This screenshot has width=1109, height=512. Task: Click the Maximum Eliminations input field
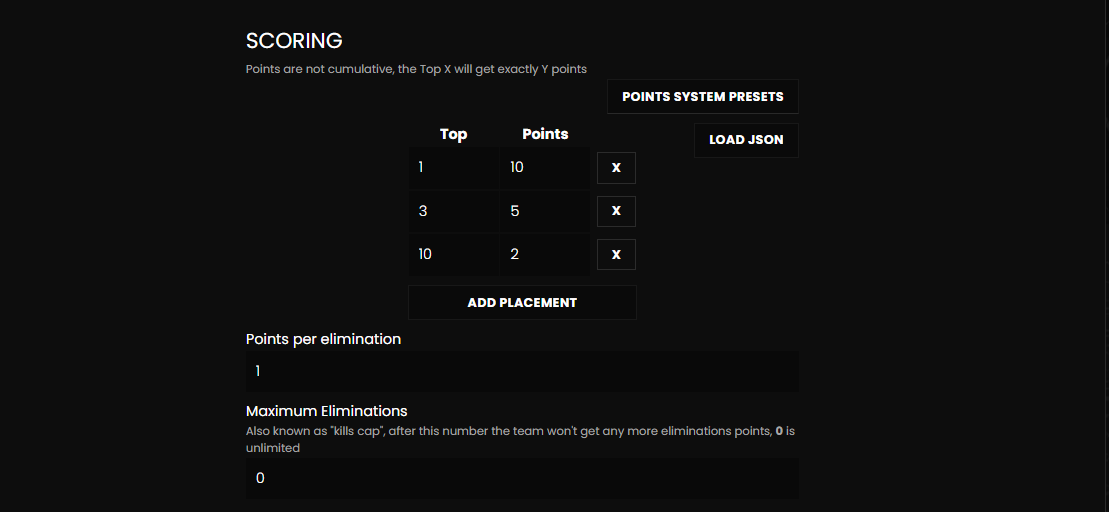522,478
